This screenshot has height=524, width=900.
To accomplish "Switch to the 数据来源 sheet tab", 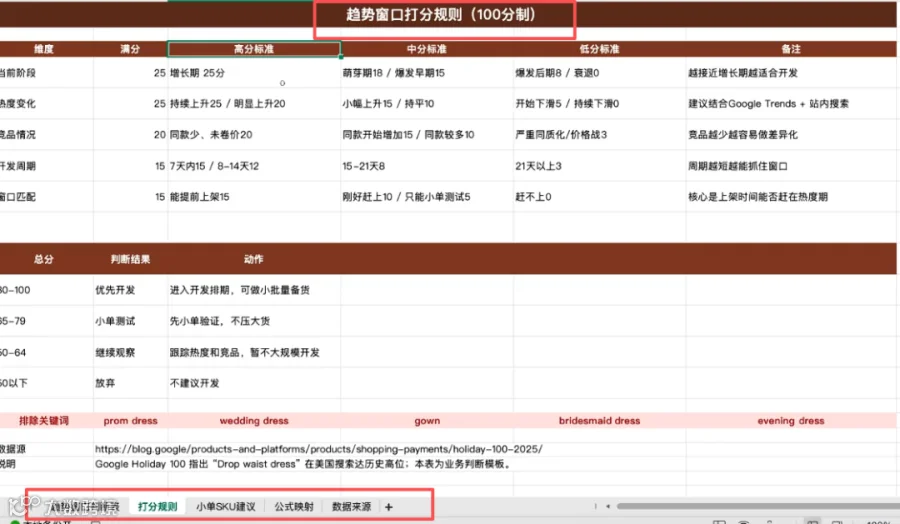I will click(x=351, y=507).
